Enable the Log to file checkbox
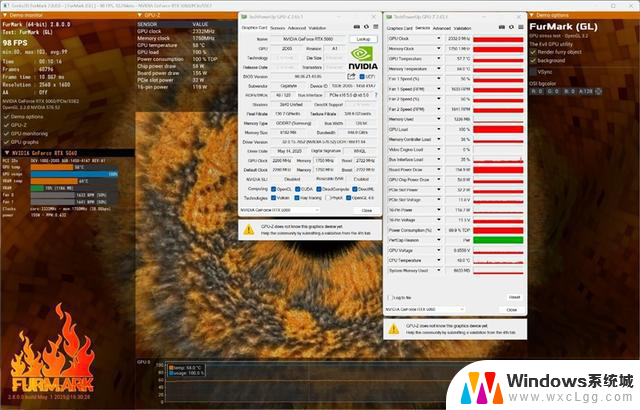640x410 pixels. coord(390,297)
